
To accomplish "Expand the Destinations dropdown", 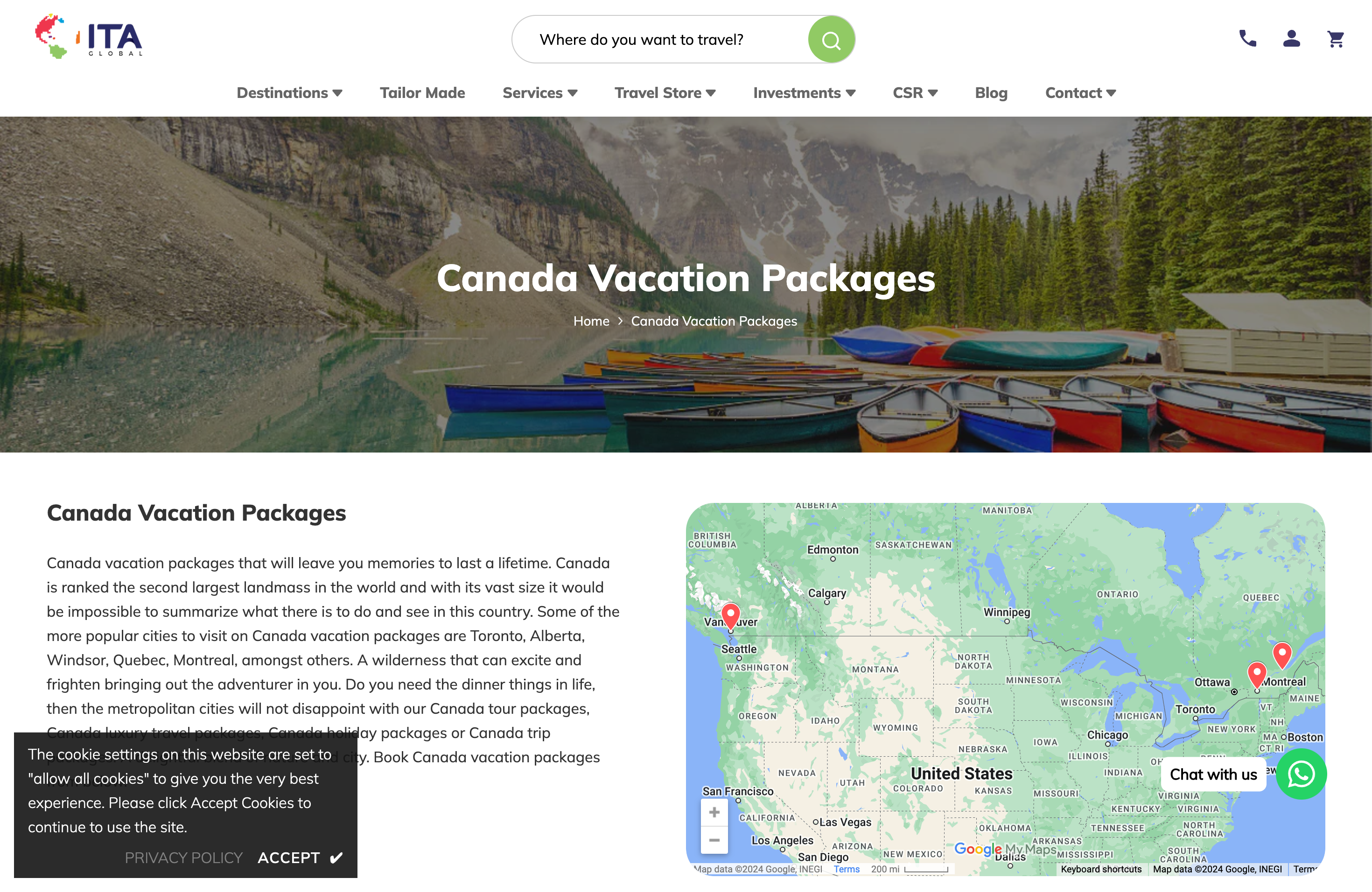I will 289,93.
